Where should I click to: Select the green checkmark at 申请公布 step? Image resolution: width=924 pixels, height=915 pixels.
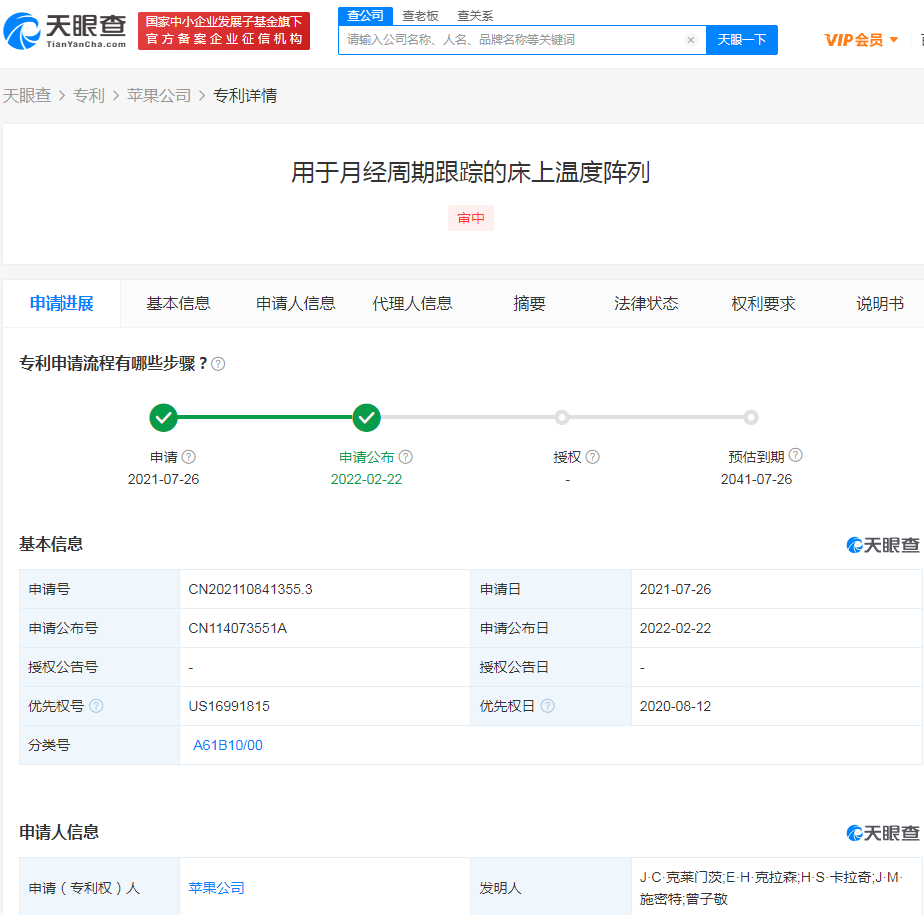(x=366, y=418)
